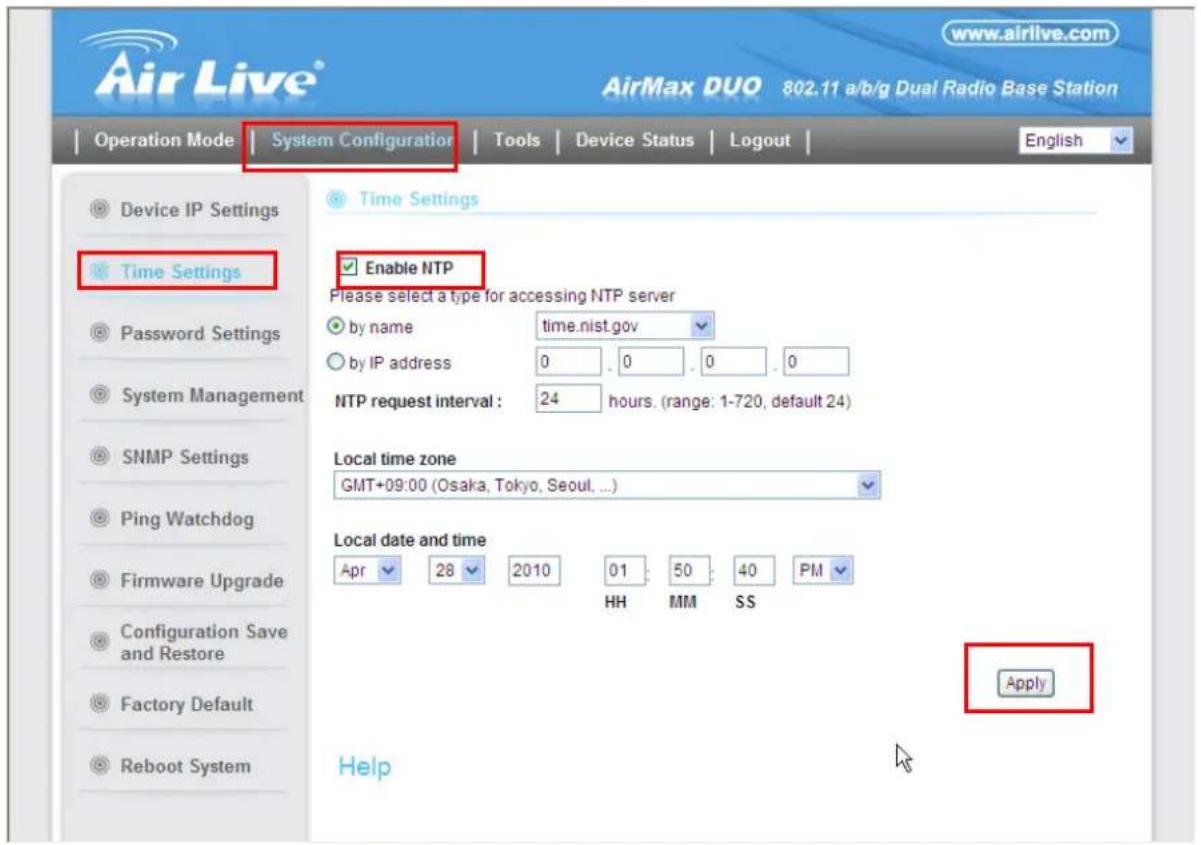The width and height of the screenshot is (1201, 845).
Task: Open the day dropdown showing 28
Action: point(457,571)
